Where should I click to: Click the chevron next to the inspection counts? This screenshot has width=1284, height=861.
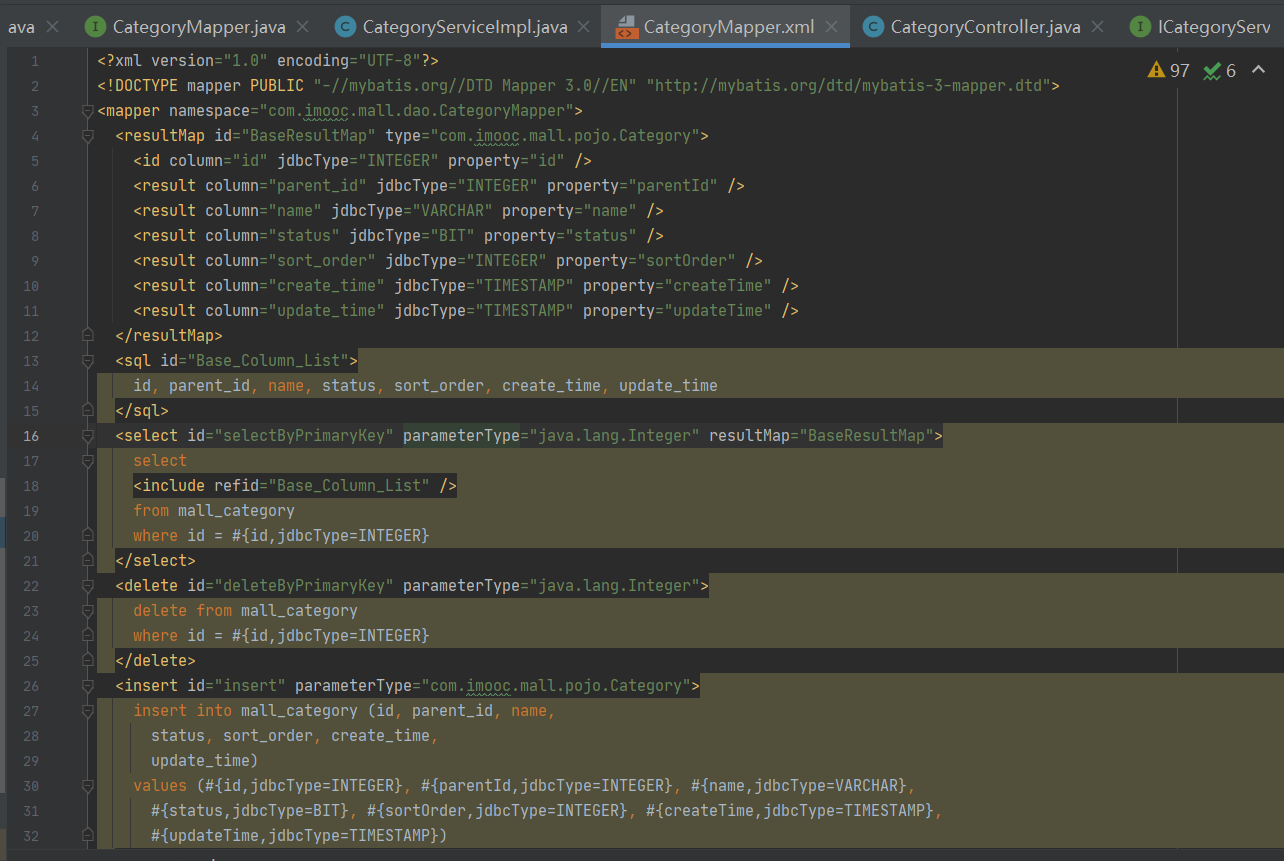(1258, 70)
